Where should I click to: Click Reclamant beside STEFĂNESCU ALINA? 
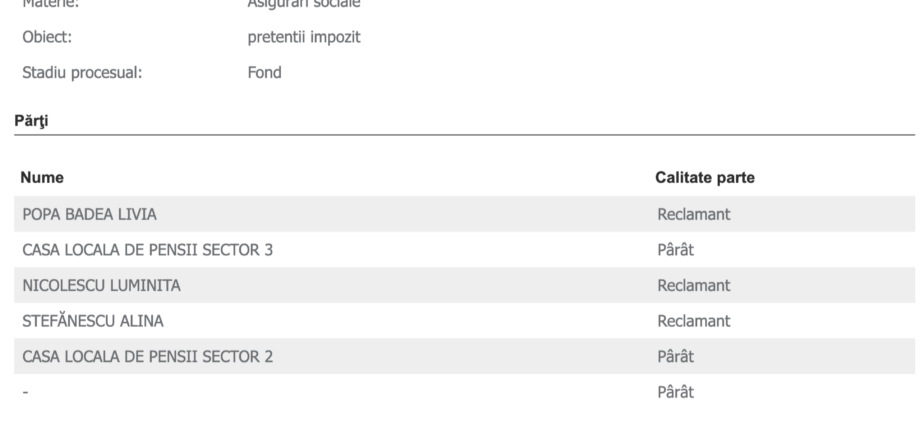click(694, 321)
